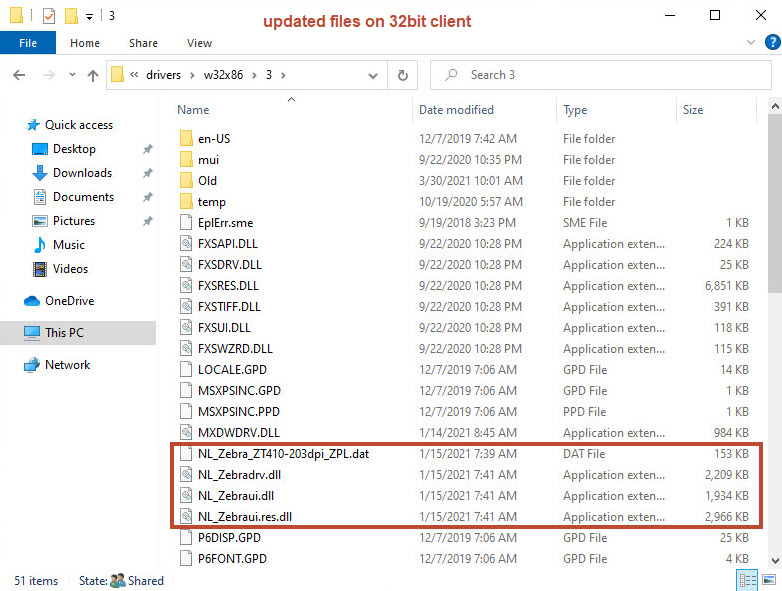Open OneDrive in navigation pane
Viewport: 782px width, 591px height.
coord(67,301)
